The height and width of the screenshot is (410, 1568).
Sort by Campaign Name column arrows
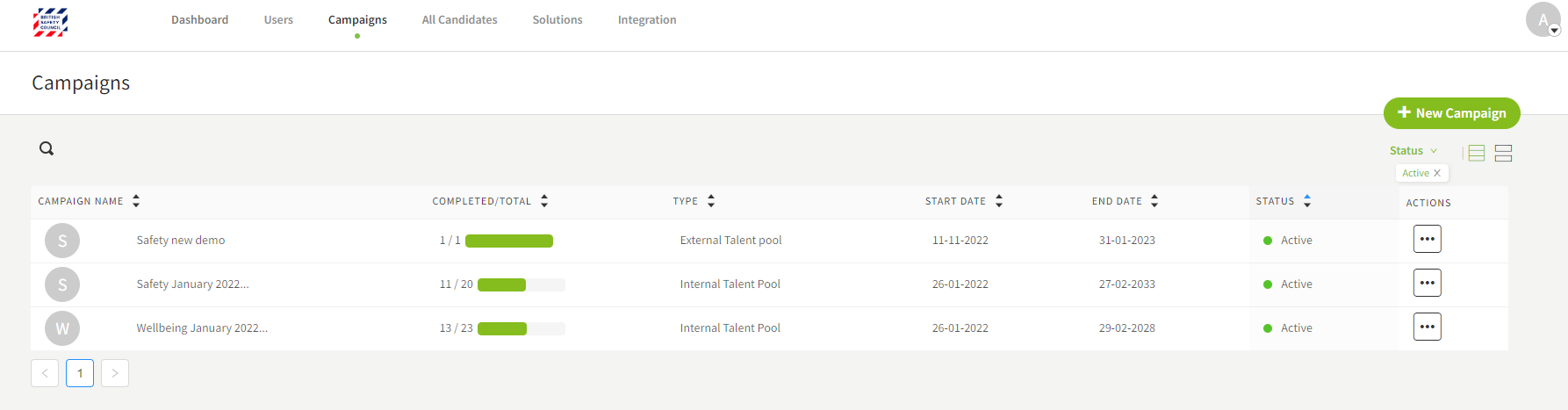pos(136,201)
